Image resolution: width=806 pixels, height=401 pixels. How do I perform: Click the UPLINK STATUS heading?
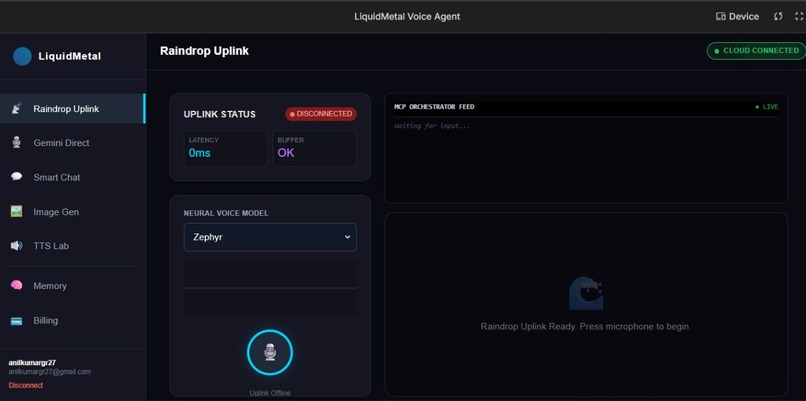(219, 114)
